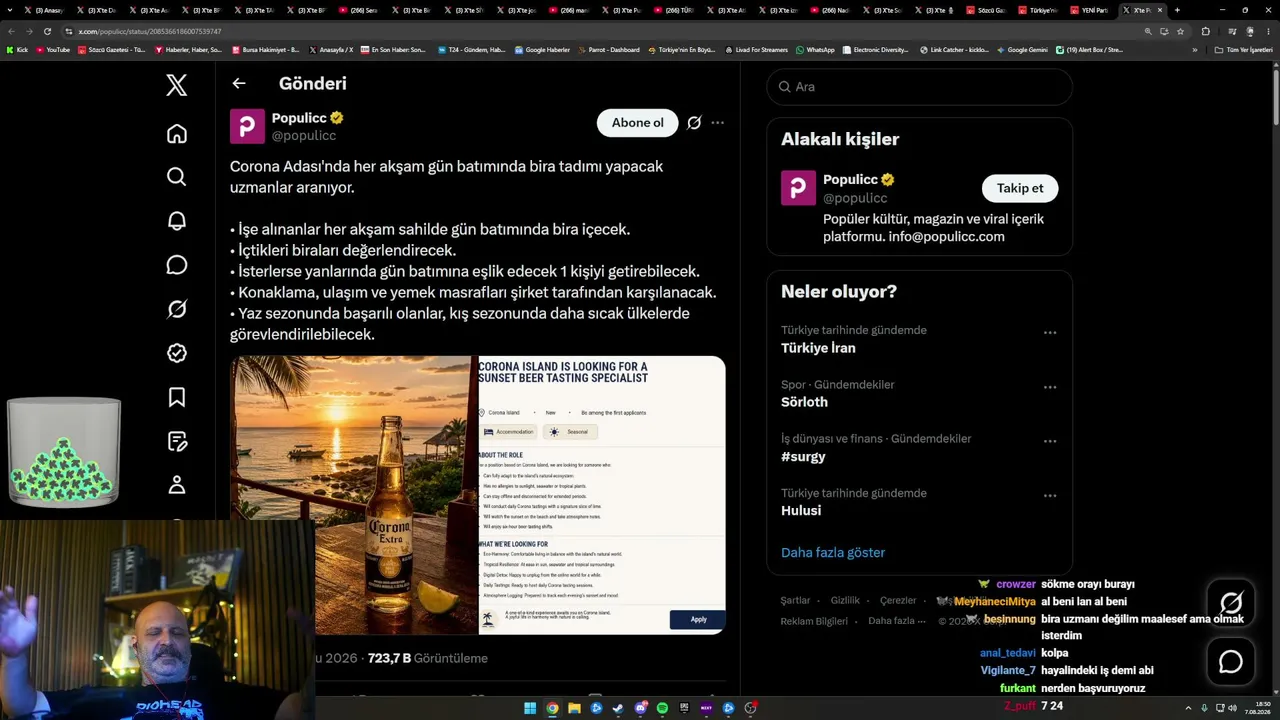Open Google Gemini bookmark
The width and height of the screenshot is (1280, 720).
[1022, 50]
